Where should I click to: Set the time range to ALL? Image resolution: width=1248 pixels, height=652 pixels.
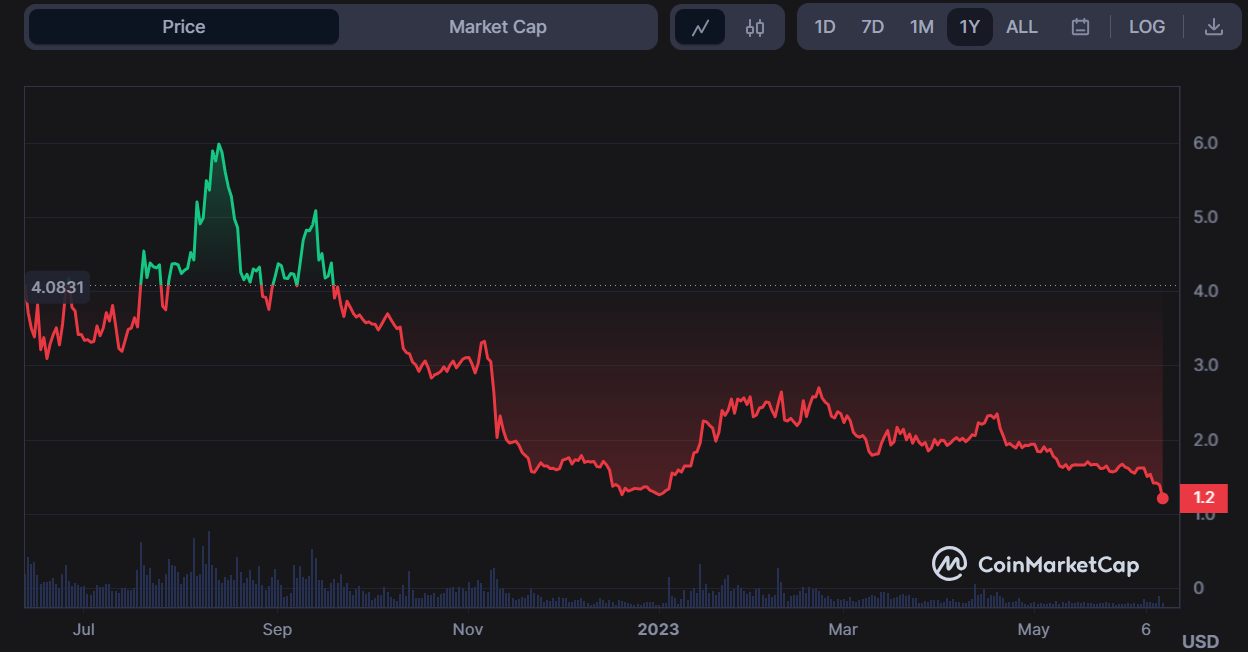point(1022,27)
